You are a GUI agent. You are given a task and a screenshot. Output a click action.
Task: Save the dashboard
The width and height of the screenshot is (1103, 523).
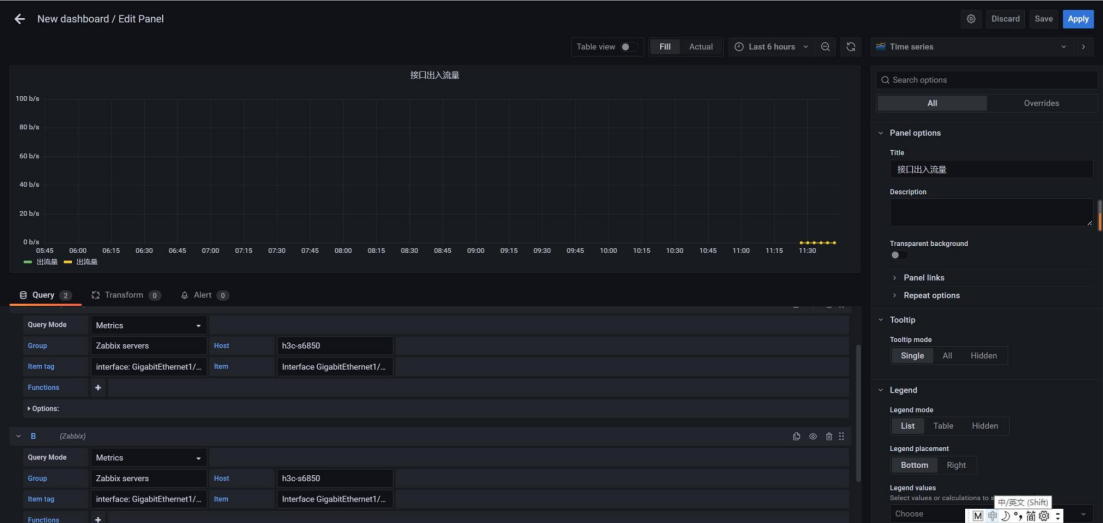click(1044, 19)
